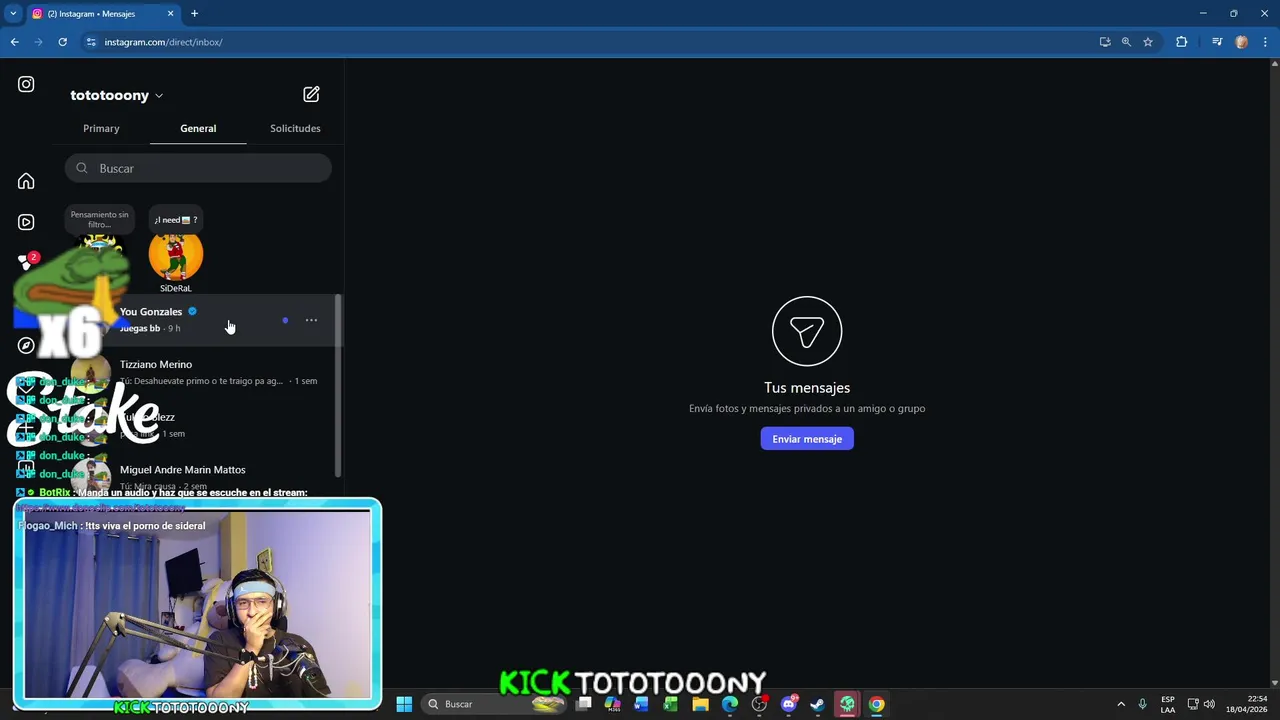
Task: Open the Solicitudes tab
Action: [295, 128]
